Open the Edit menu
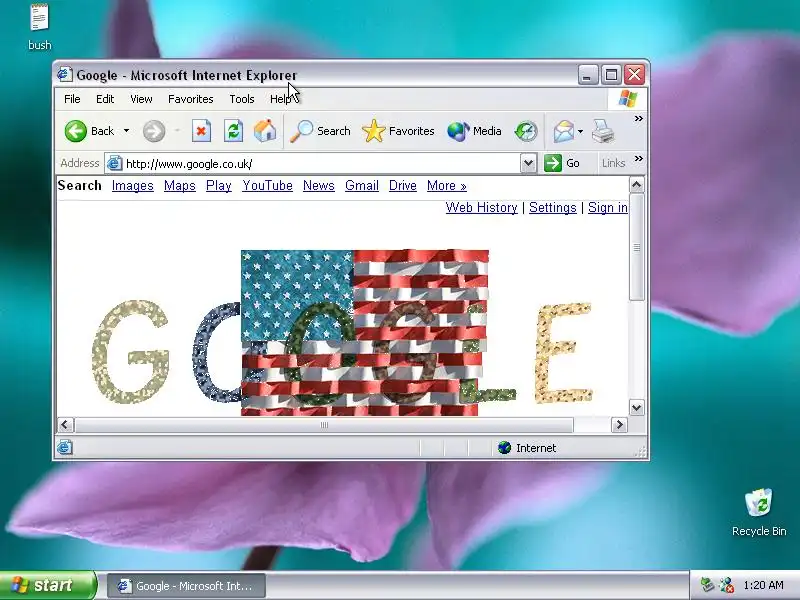 (x=105, y=99)
